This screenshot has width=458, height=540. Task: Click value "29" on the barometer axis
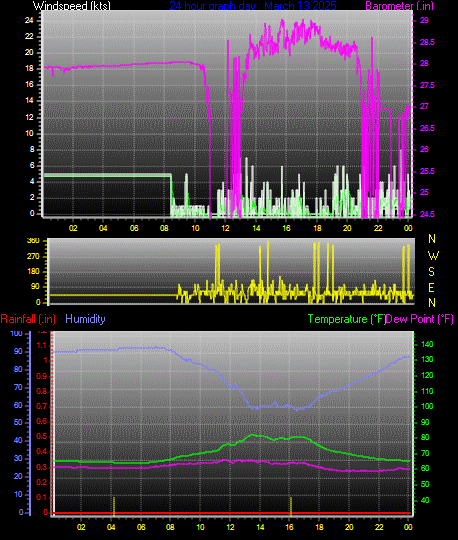424,20
